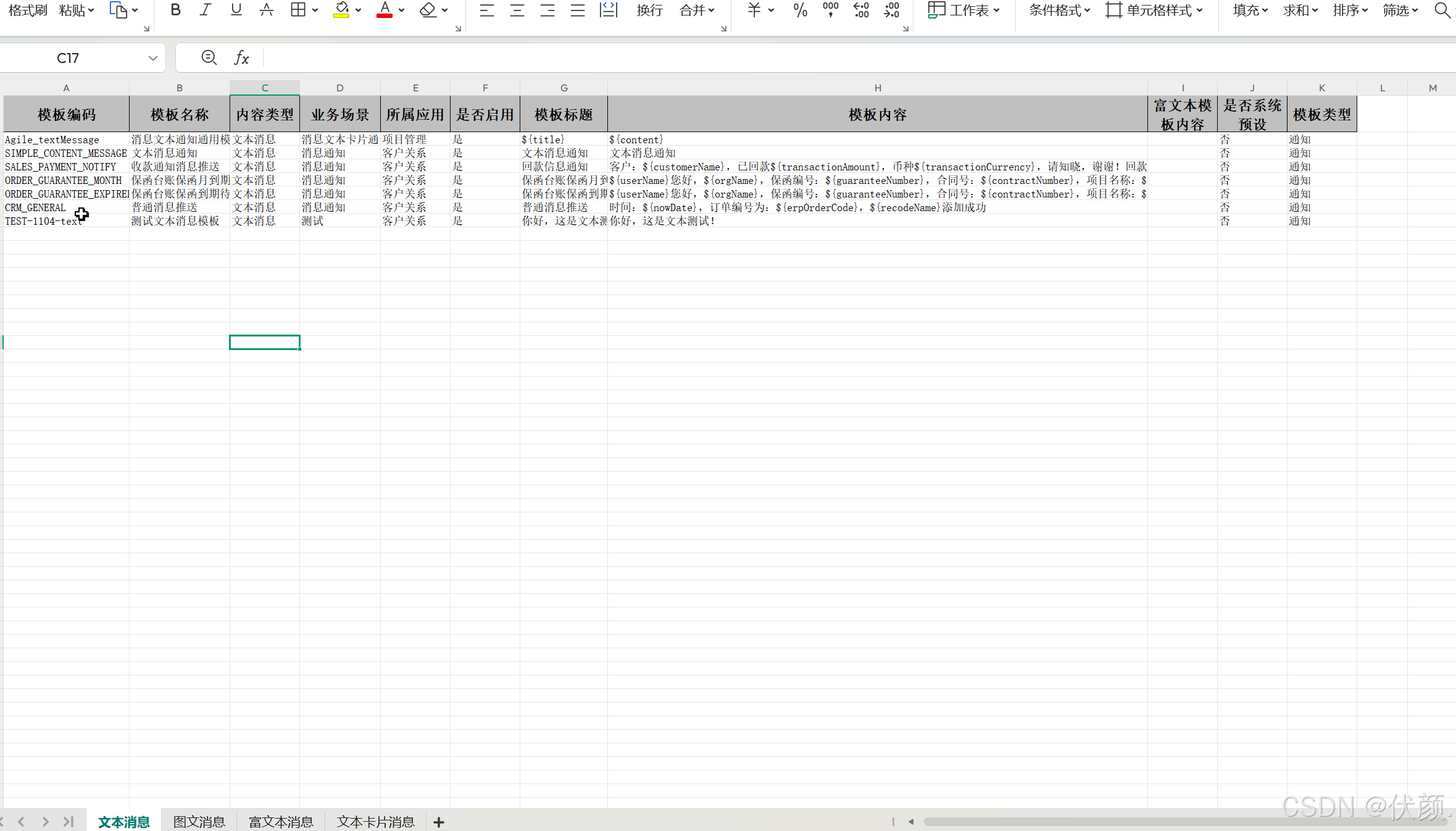Image resolution: width=1456 pixels, height=831 pixels.
Task: Toggle bold formatting
Action: click(x=176, y=10)
